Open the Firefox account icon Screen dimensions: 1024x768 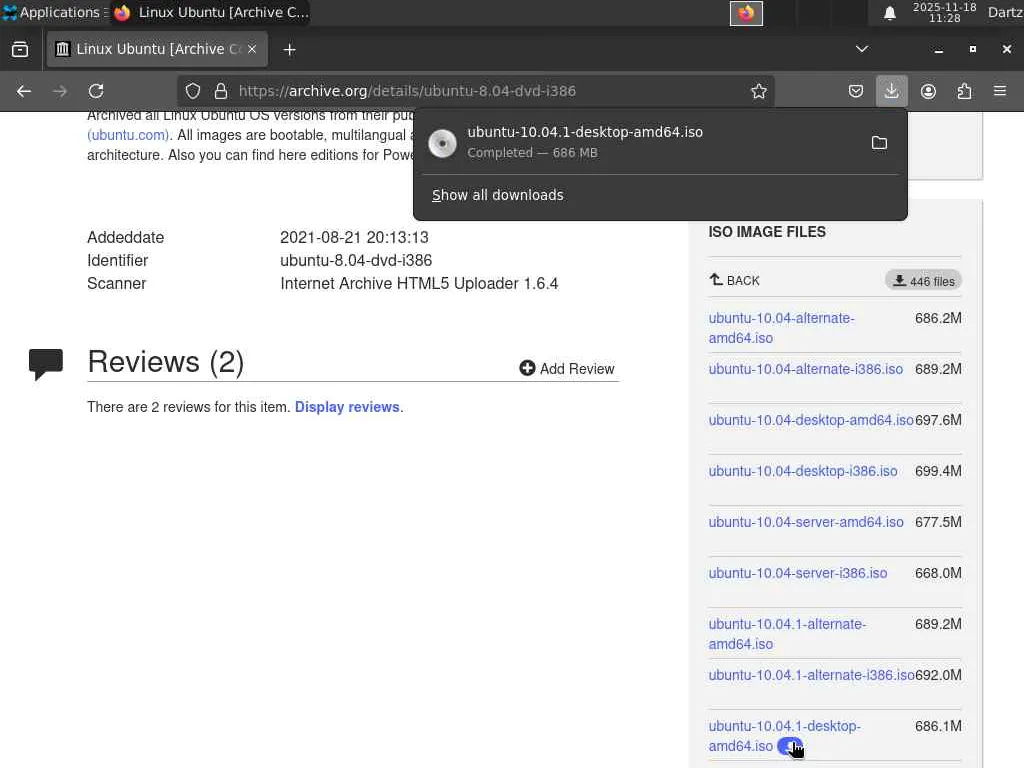click(928, 91)
